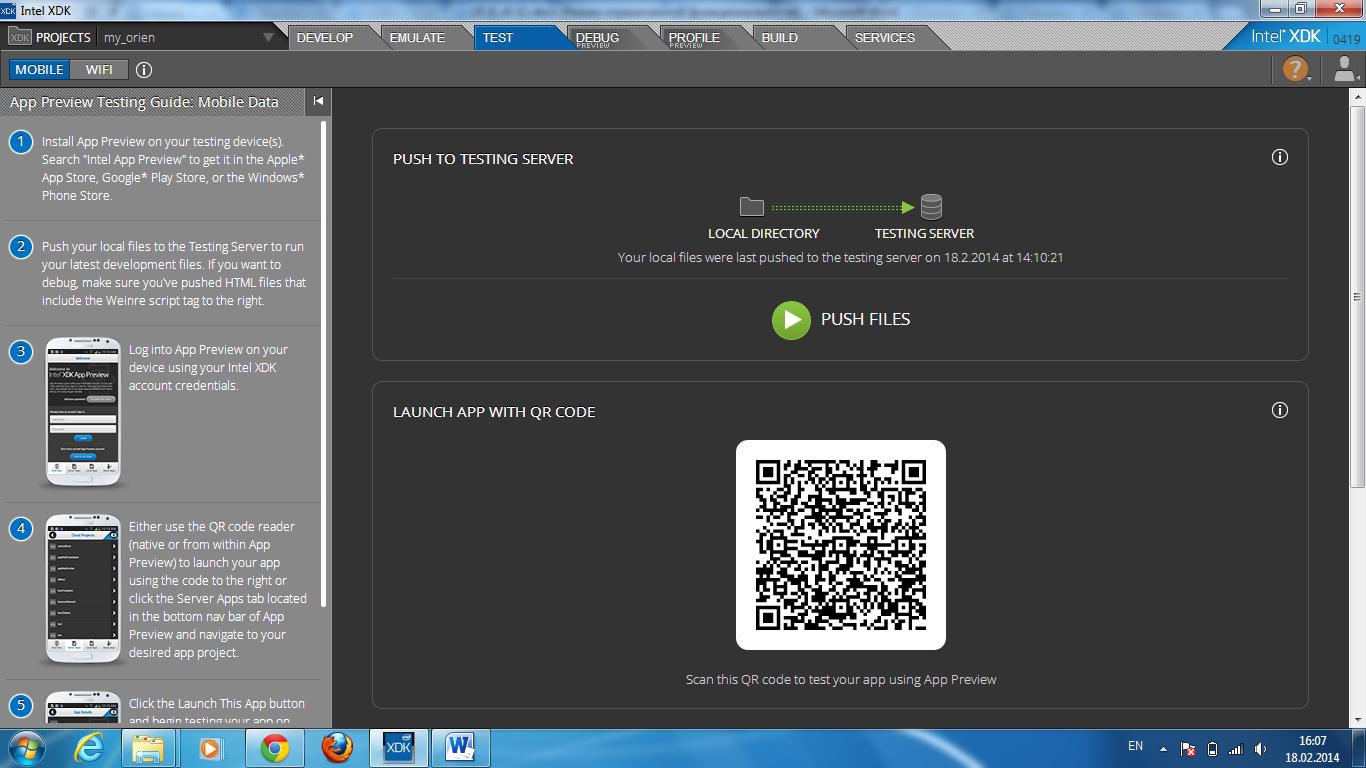Viewport: 1366px width, 768px height.
Task: Switch to the EMULATE tab
Action: tap(417, 37)
